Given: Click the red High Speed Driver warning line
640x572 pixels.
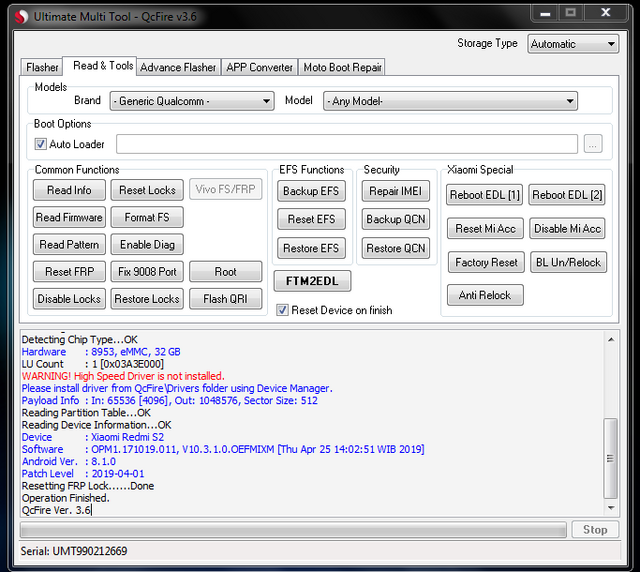Looking at the screenshot, I should point(123,376).
